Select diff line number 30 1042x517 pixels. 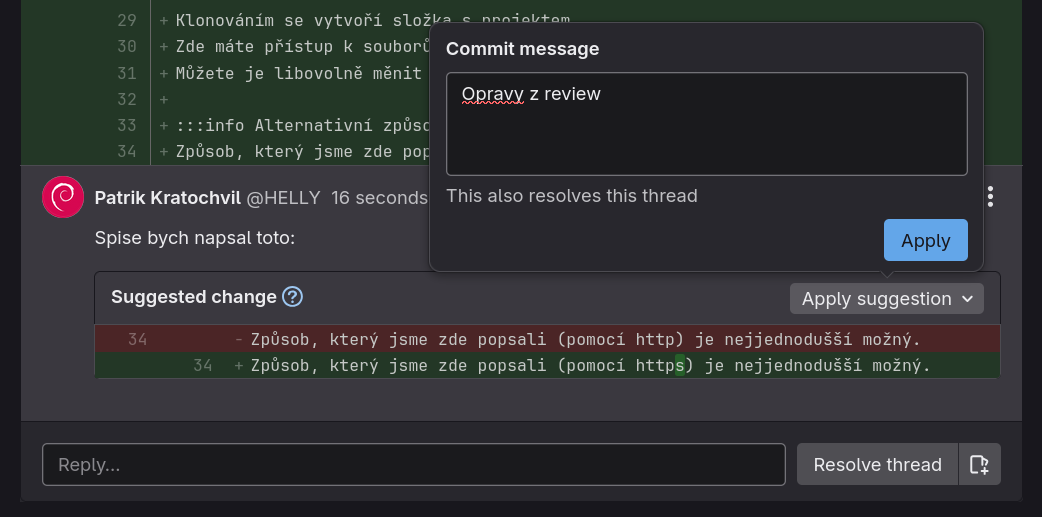tap(126, 46)
